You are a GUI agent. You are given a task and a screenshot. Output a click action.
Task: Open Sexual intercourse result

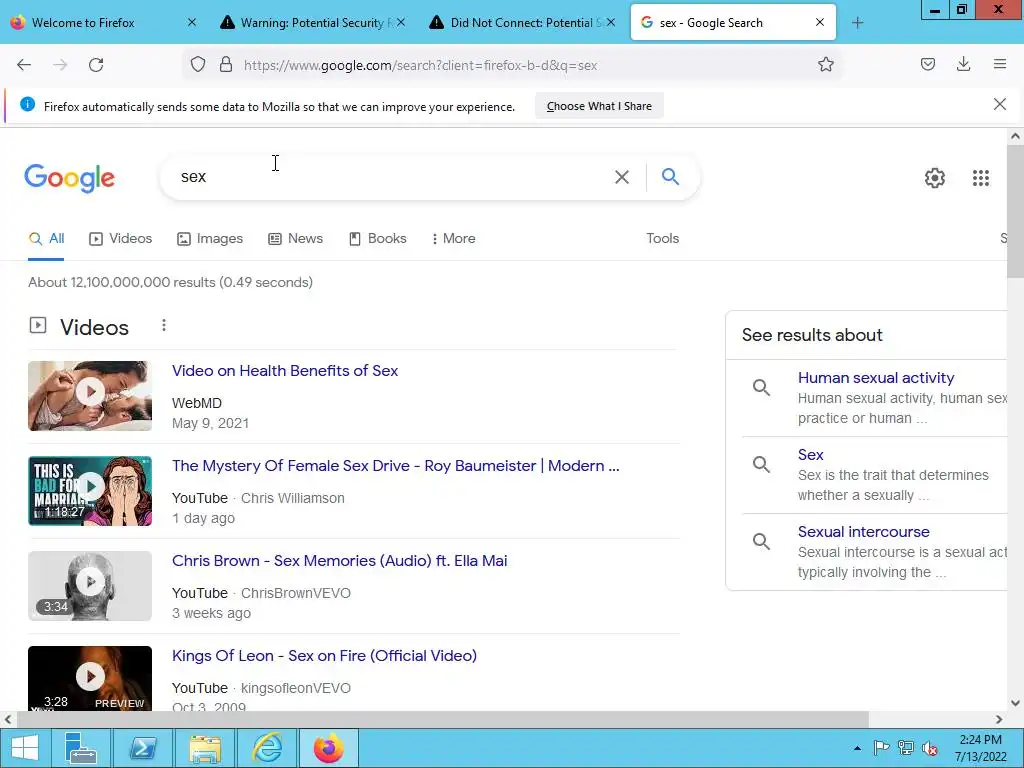[863, 532]
